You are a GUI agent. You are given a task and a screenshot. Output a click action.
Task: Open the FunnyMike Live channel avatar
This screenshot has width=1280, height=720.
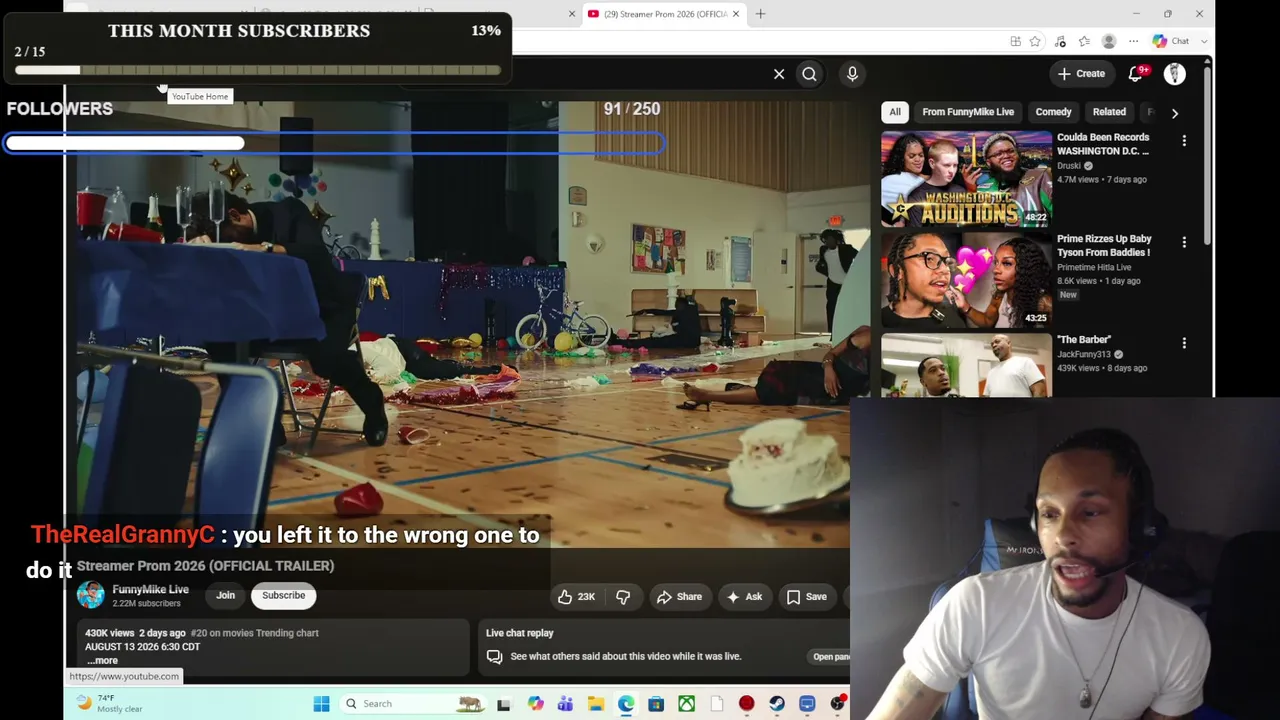(91, 595)
